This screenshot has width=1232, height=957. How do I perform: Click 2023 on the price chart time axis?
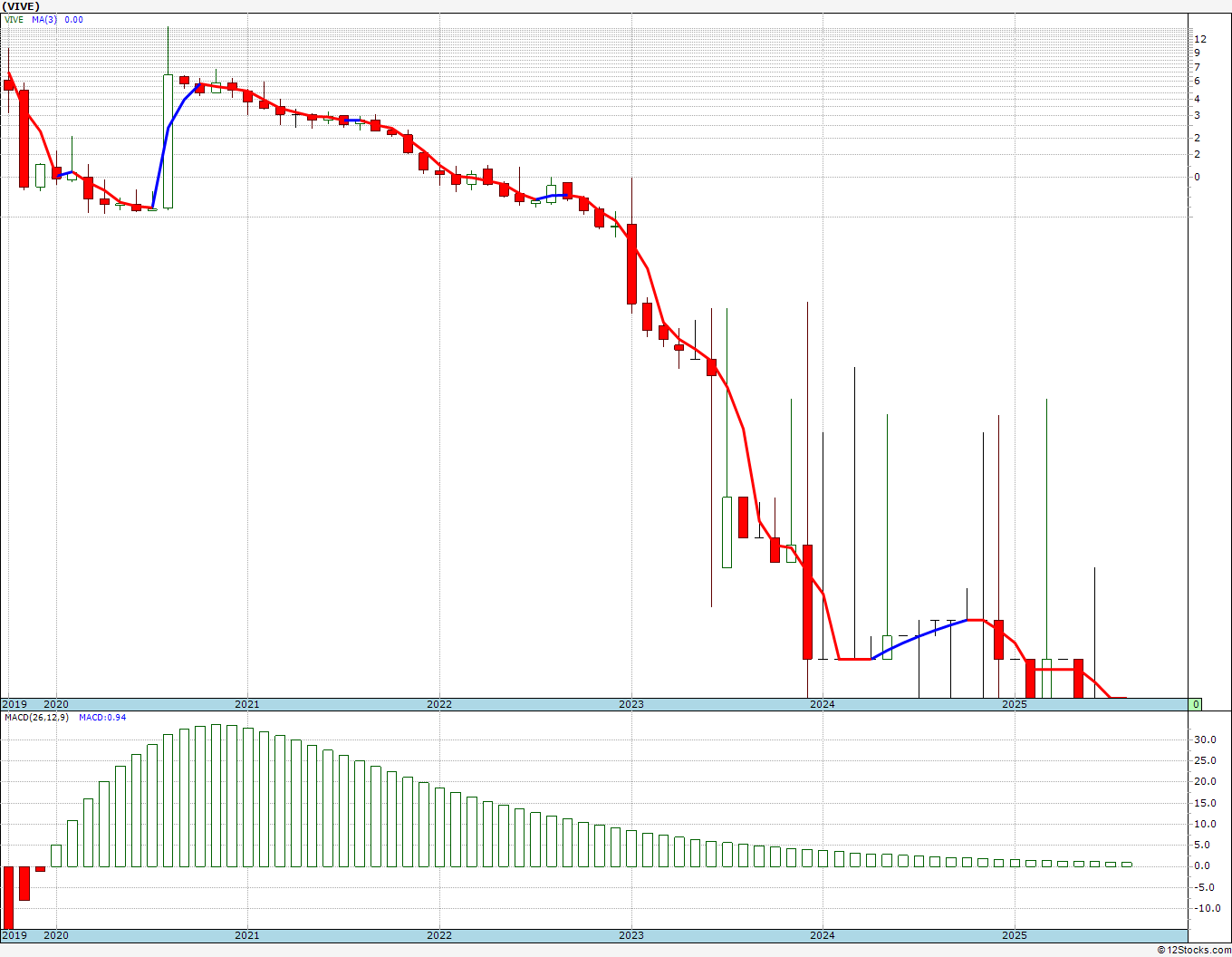(631, 704)
